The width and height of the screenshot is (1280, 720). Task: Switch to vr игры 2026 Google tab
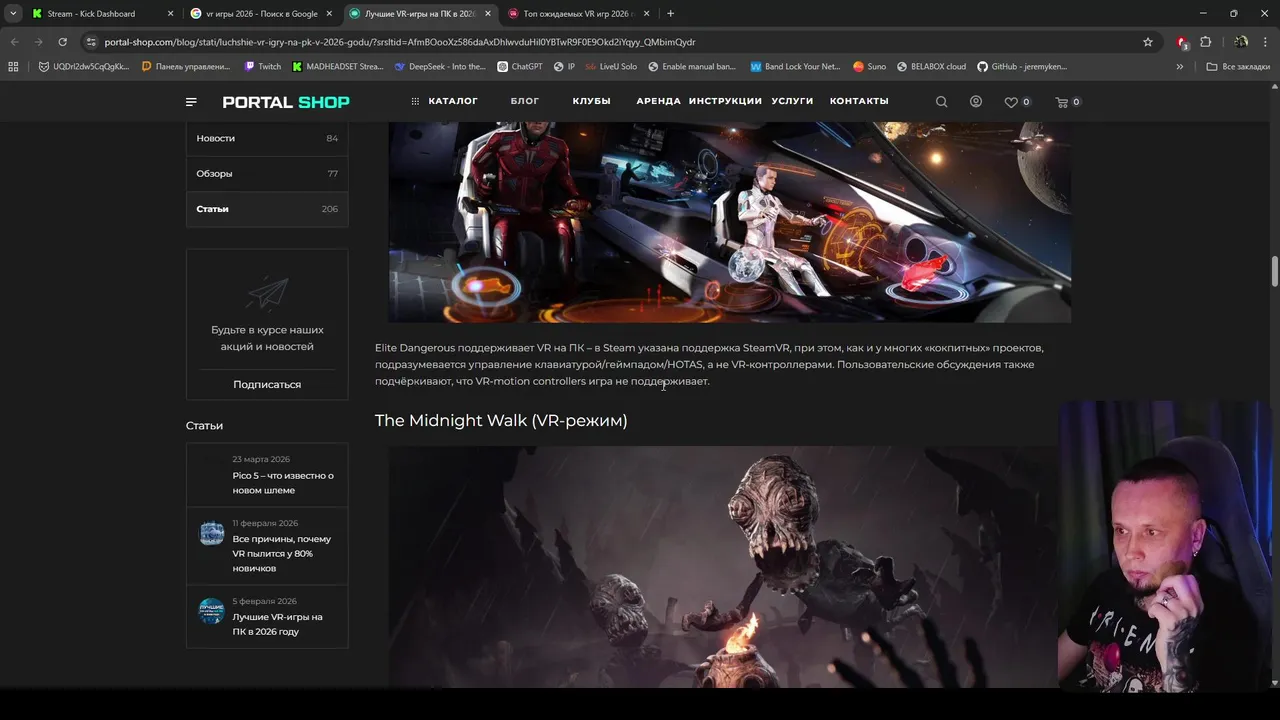pos(261,14)
